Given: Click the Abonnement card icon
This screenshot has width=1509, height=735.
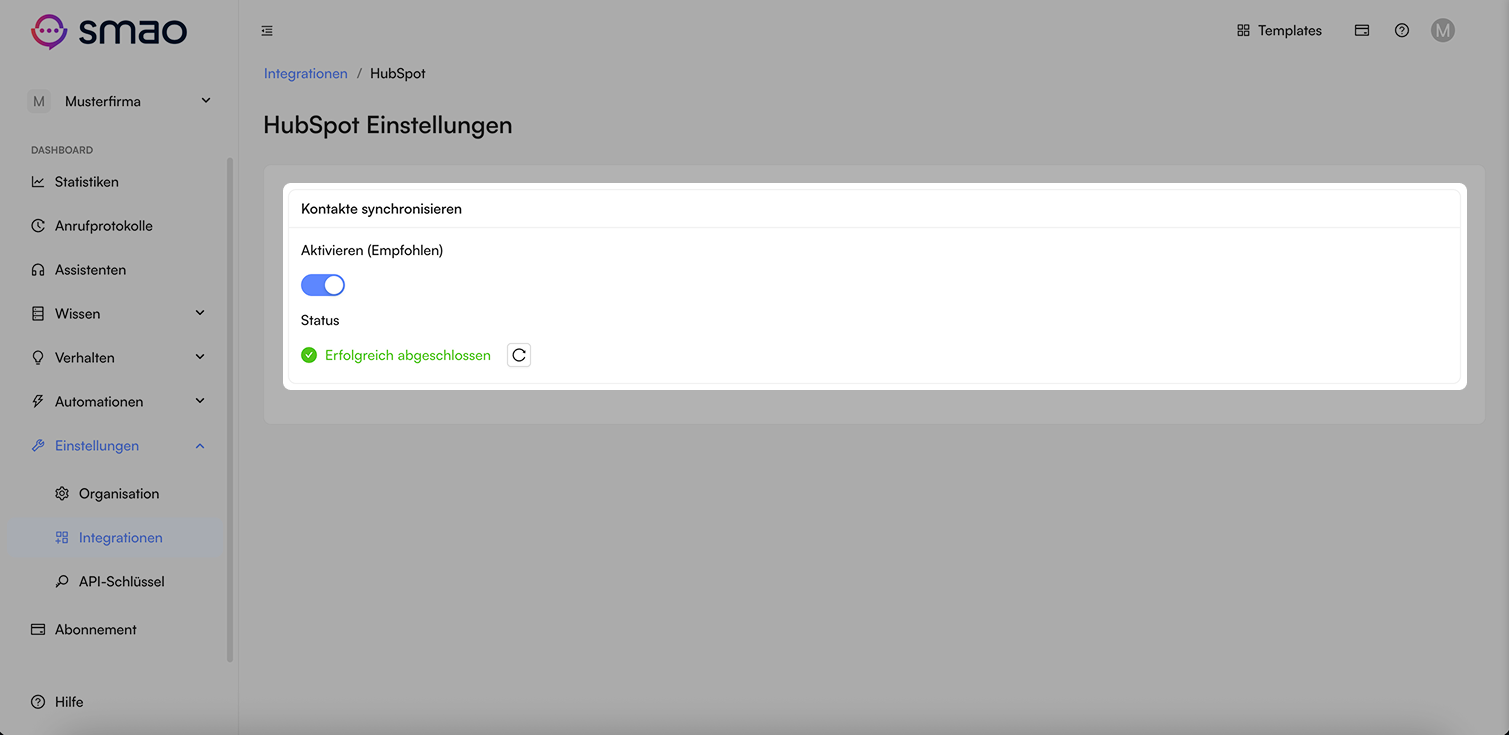Looking at the screenshot, I should pyautogui.click(x=38, y=630).
